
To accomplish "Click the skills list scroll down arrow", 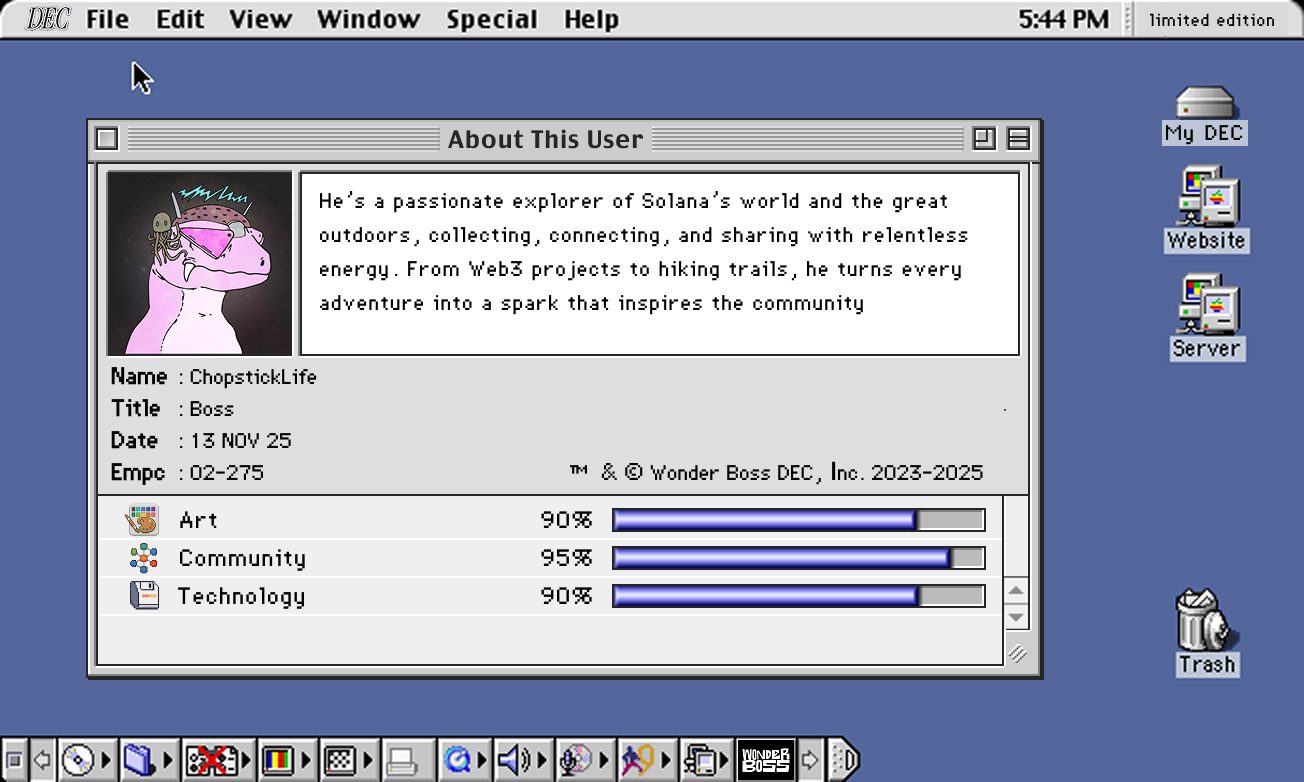I will [1016, 616].
